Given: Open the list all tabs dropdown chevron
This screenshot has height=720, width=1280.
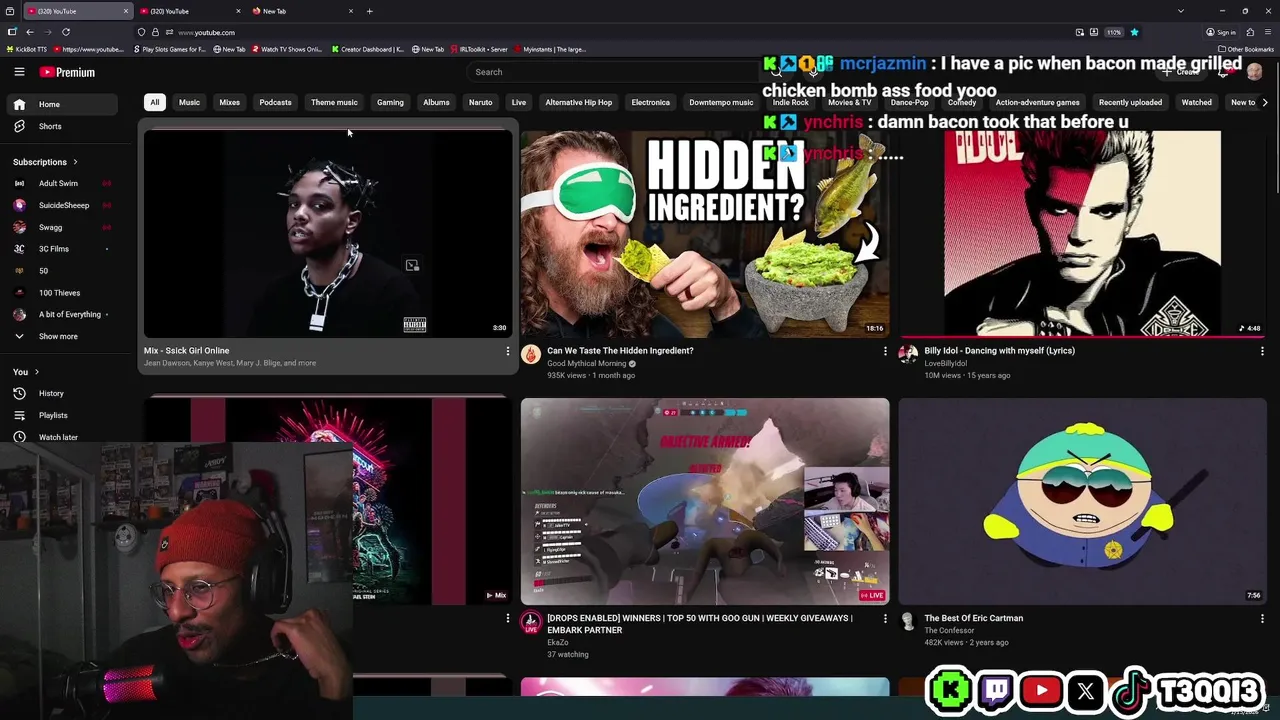Looking at the screenshot, I should [x=1180, y=11].
